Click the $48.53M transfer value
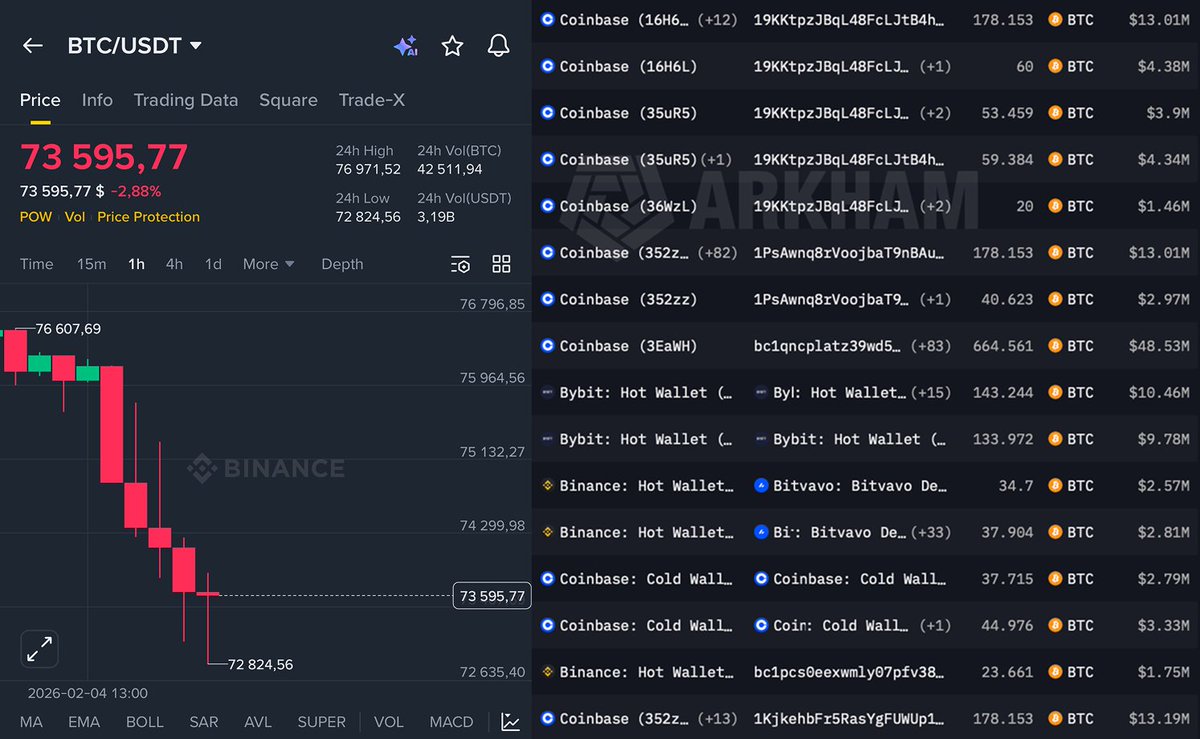1200x739 pixels. [1159, 346]
